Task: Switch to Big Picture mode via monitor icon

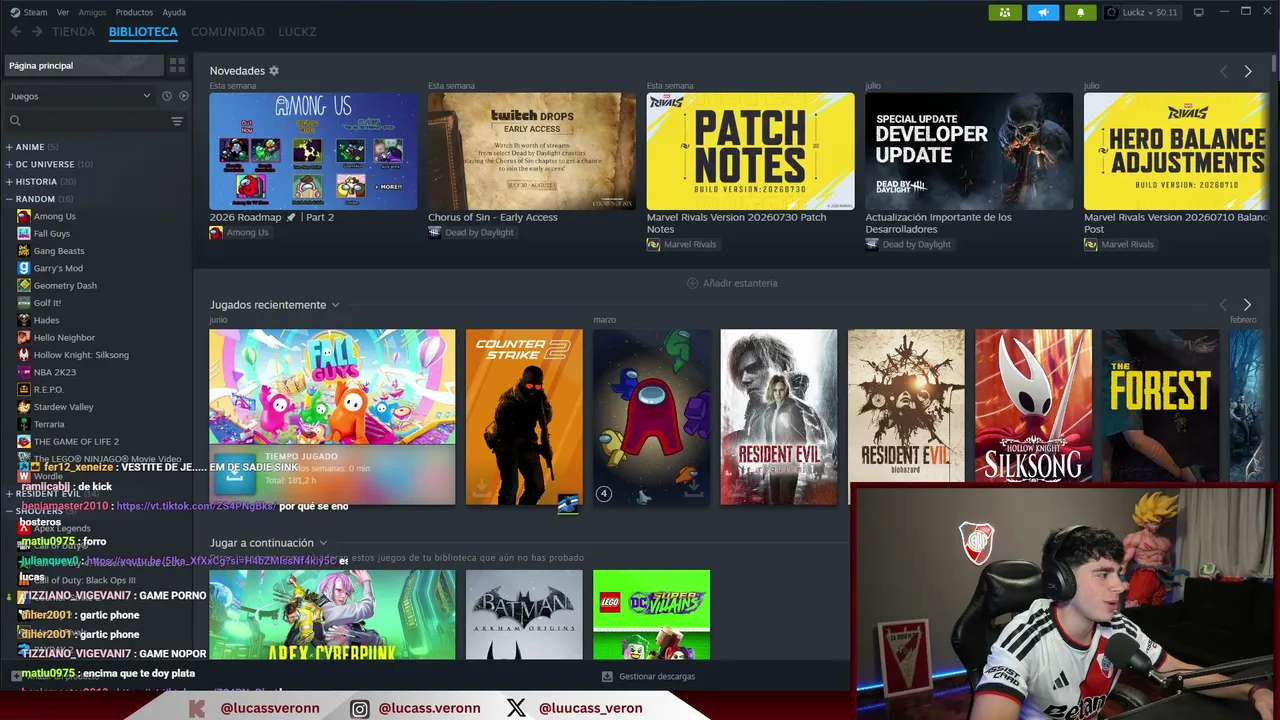Action: 1199,12
